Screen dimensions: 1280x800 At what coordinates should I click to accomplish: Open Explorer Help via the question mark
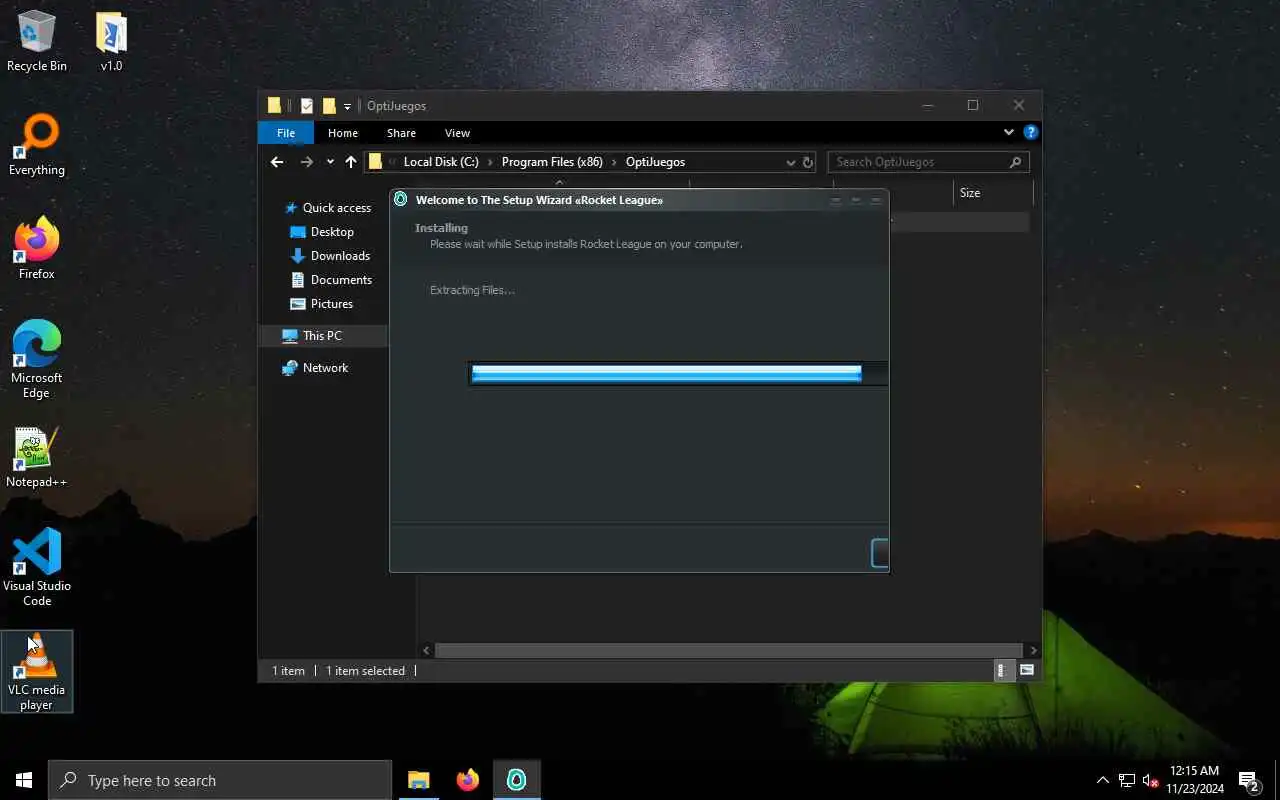pos(1030,132)
